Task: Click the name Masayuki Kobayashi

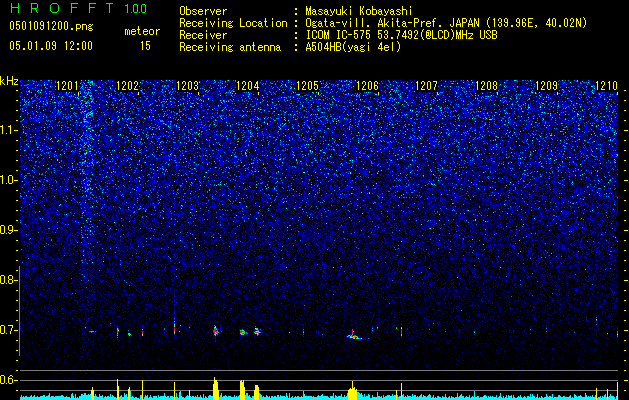Action: coord(359,11)
